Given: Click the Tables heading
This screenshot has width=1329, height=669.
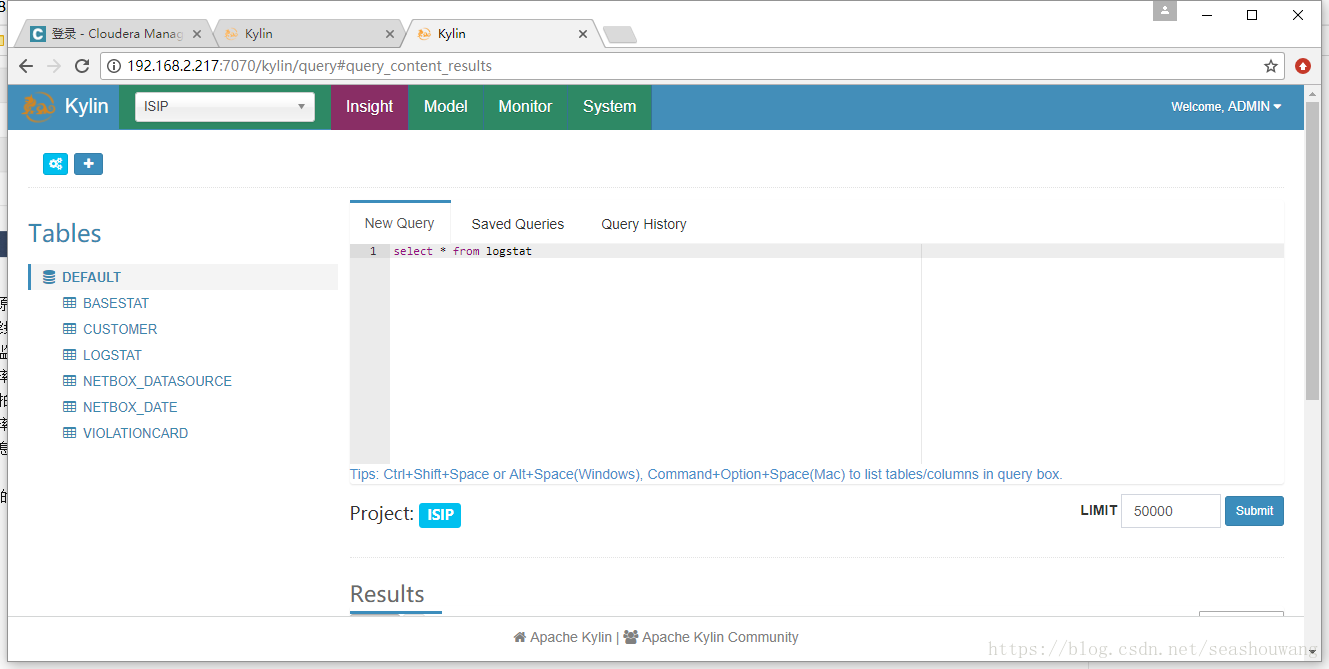Looking at the screenshot, I should point(65,233).
